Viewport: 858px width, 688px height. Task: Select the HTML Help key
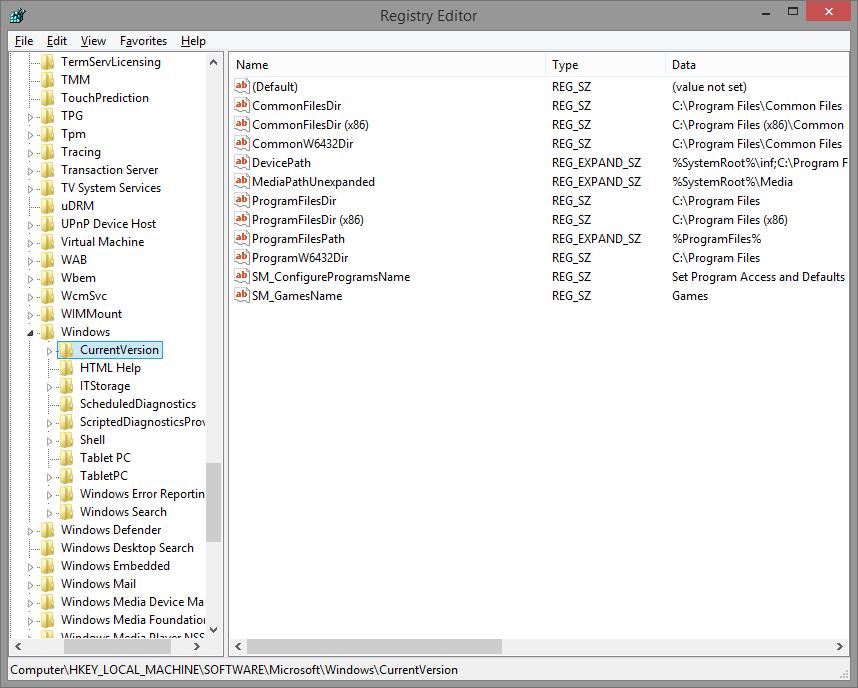pyautogui.click(x=110, y=368)
